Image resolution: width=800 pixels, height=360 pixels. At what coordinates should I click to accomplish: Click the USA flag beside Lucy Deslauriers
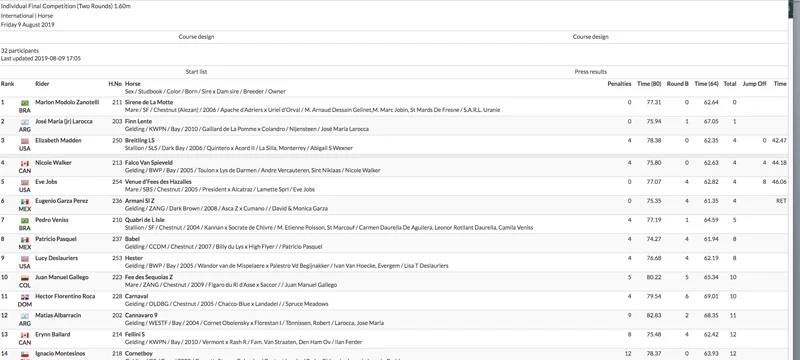pyautogui.click(x=24, y=259)
